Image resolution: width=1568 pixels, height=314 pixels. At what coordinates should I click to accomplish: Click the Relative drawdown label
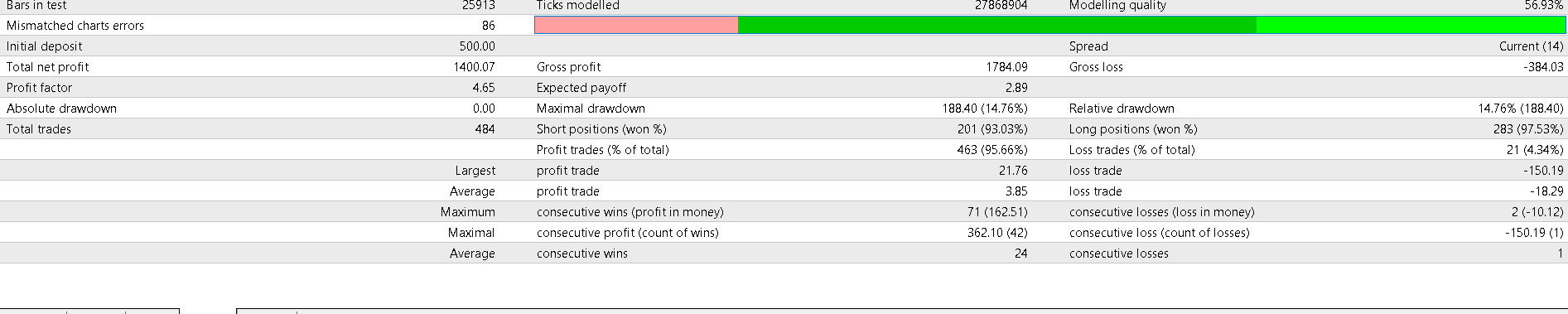[x=1122, y=109]
